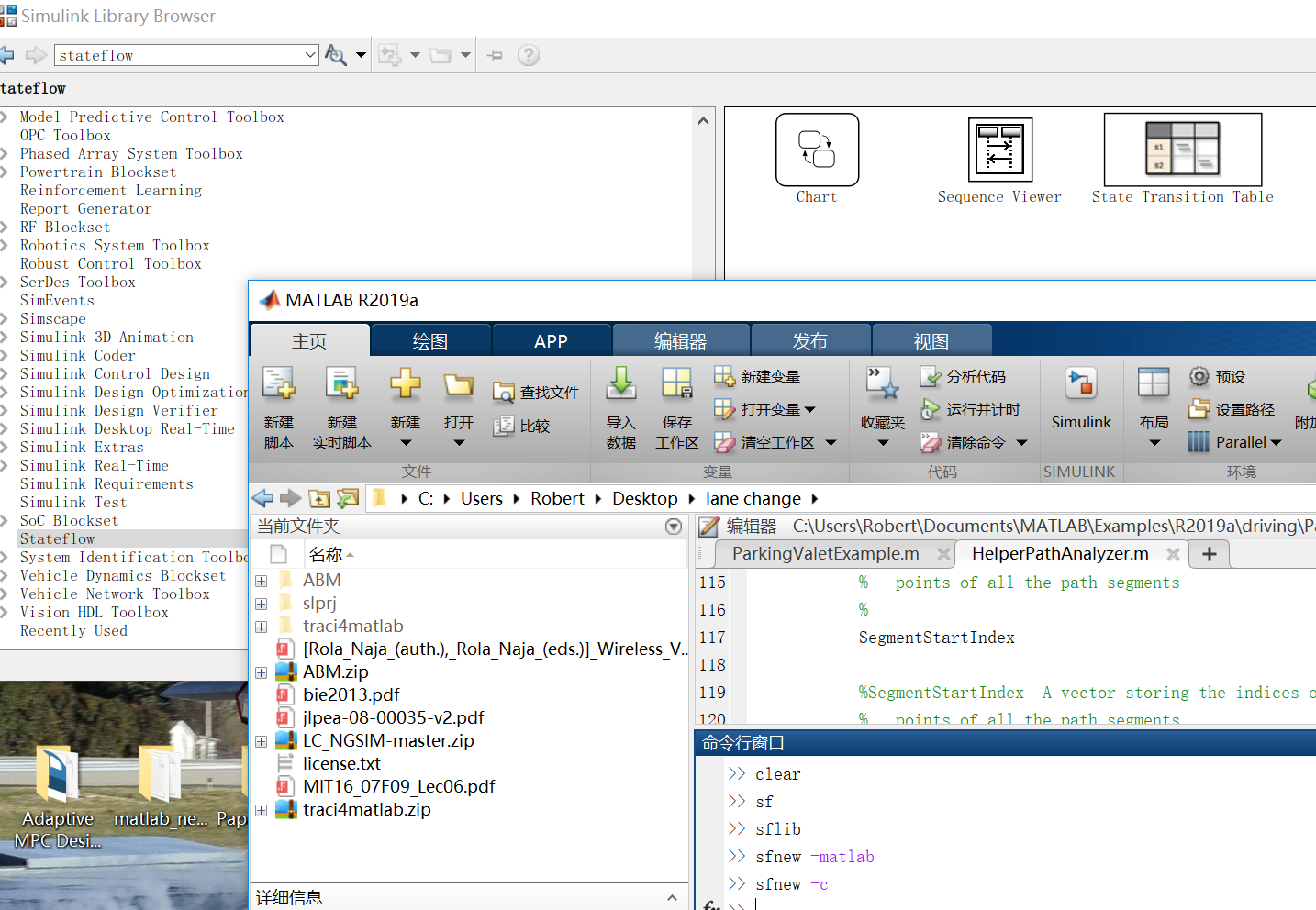Select the license.txt file
Image resolution: width=1316 pixels, height=910 pixels.
(341, 764)
